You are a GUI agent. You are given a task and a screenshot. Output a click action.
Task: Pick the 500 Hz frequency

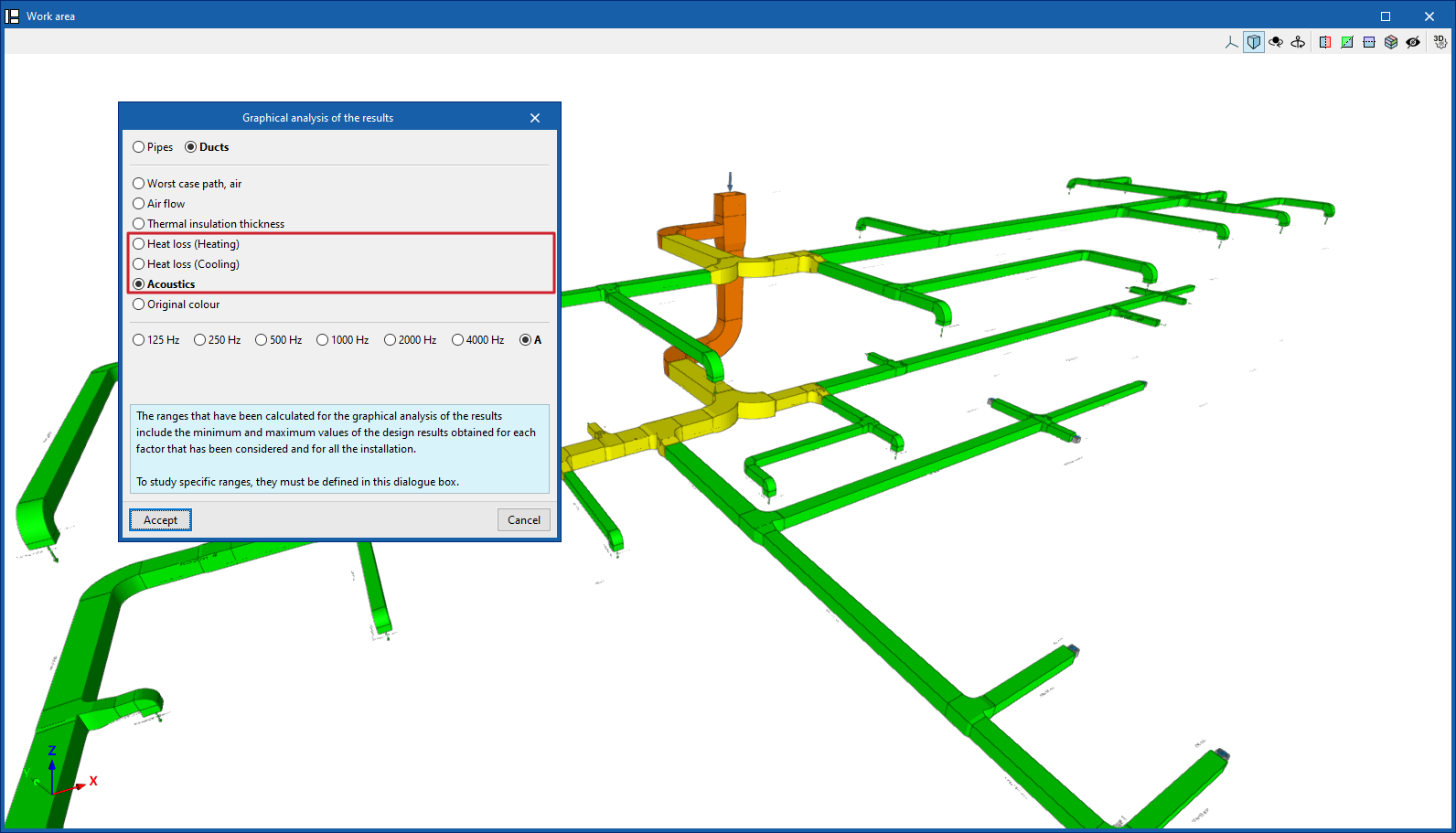279,340
